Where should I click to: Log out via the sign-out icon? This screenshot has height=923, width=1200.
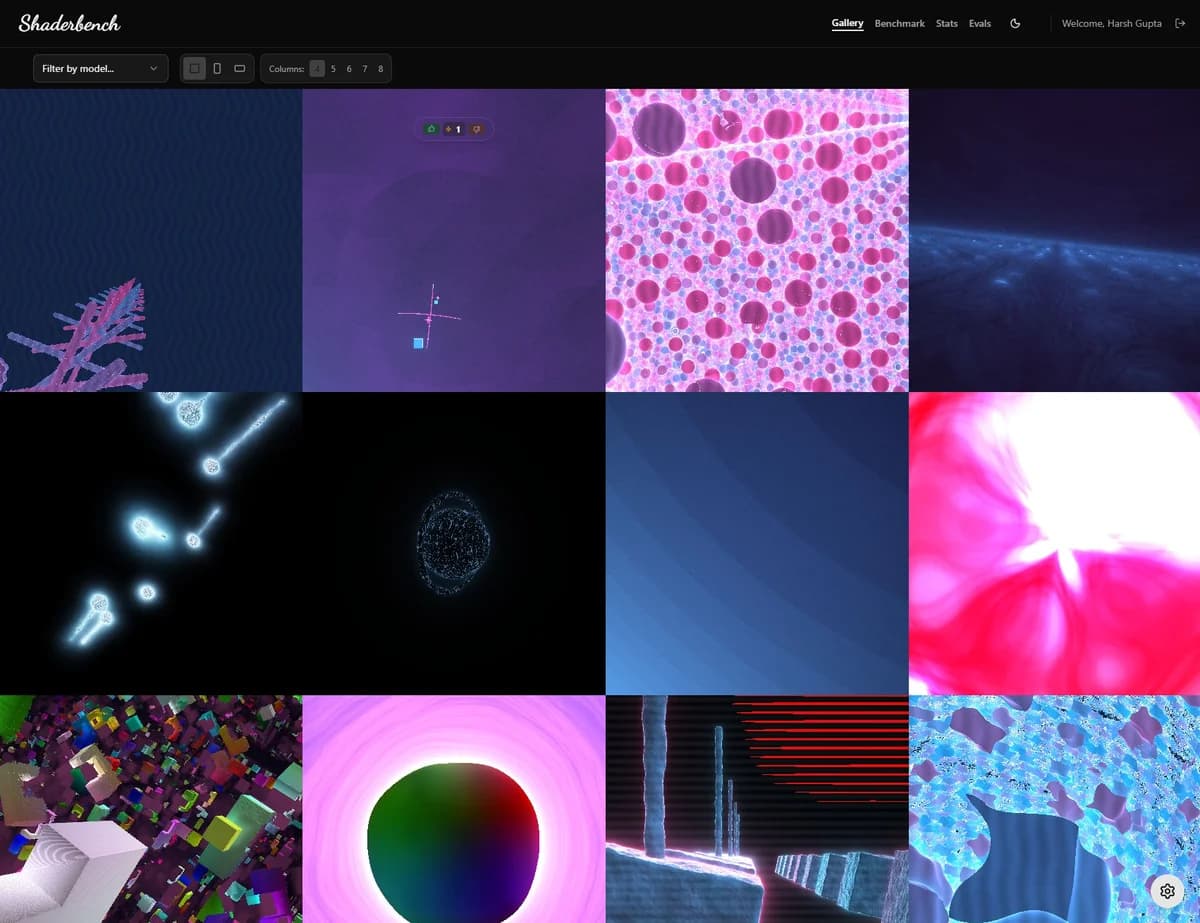coord(1184,23)
